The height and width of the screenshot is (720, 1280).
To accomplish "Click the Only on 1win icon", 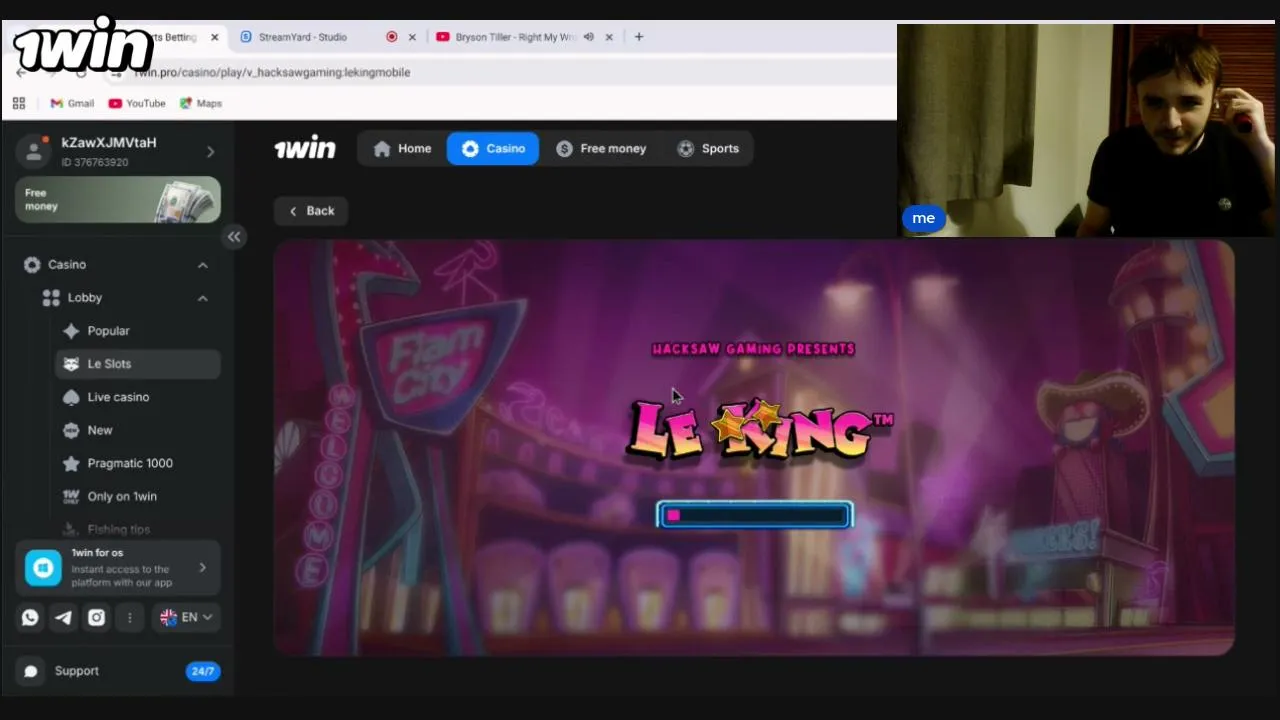I will click(71, 496).
